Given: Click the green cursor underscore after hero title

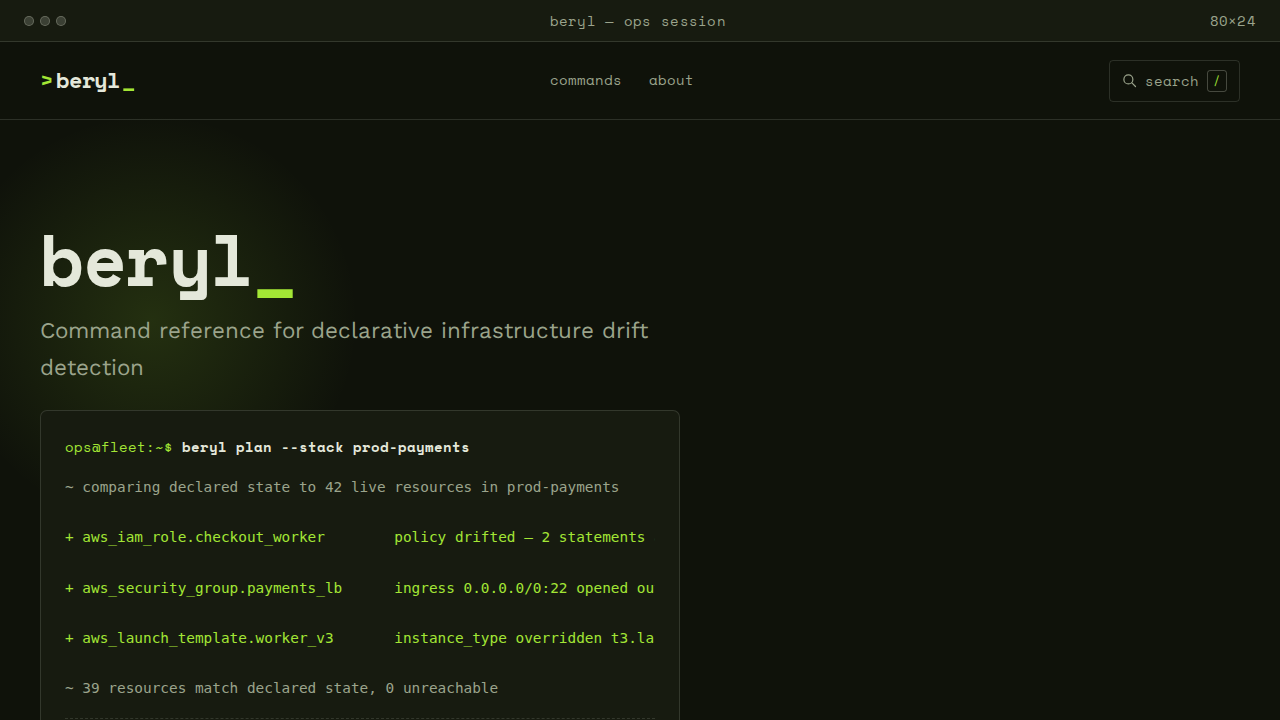Looking at the screenshot, I should point(275,293).
